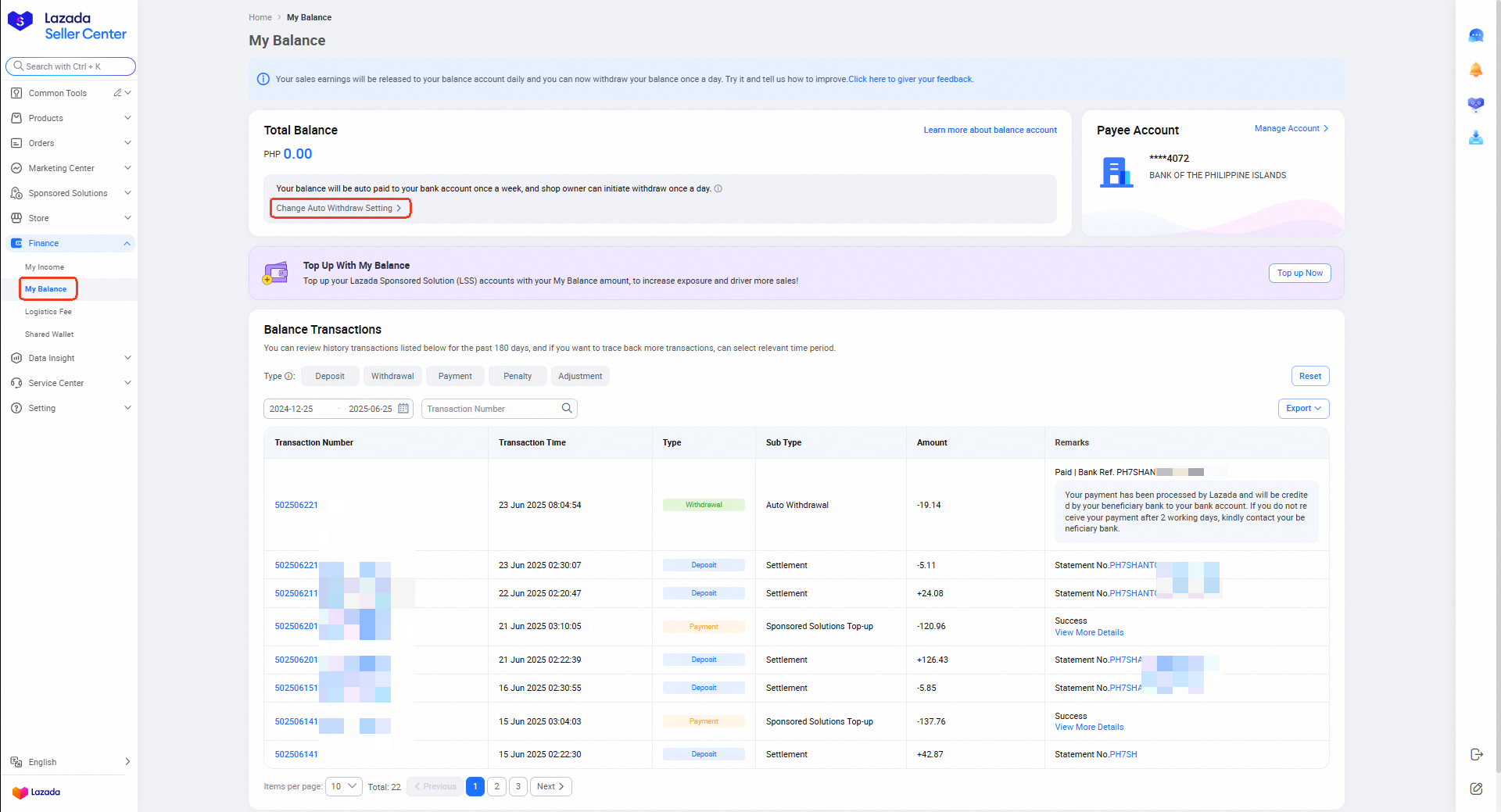Open items per page dropdown
The width and height of the screenshot is (1501, 812).
coord(344,786)
